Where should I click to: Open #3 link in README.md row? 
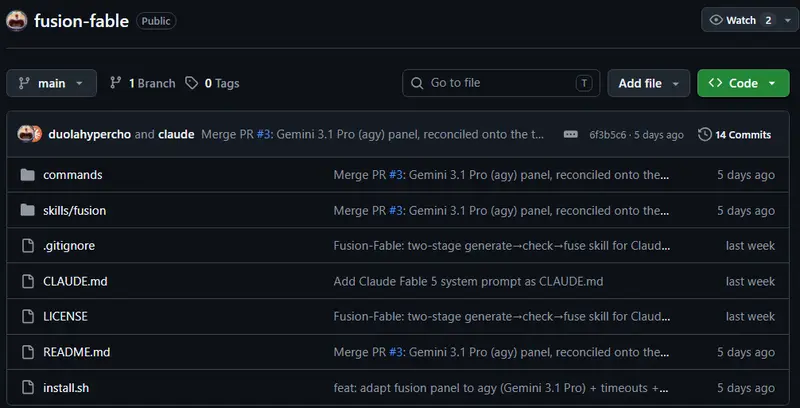pos(396,352)
